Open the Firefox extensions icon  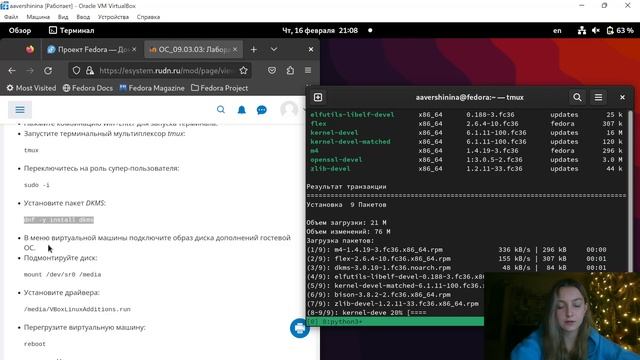[x=290, y=71]
